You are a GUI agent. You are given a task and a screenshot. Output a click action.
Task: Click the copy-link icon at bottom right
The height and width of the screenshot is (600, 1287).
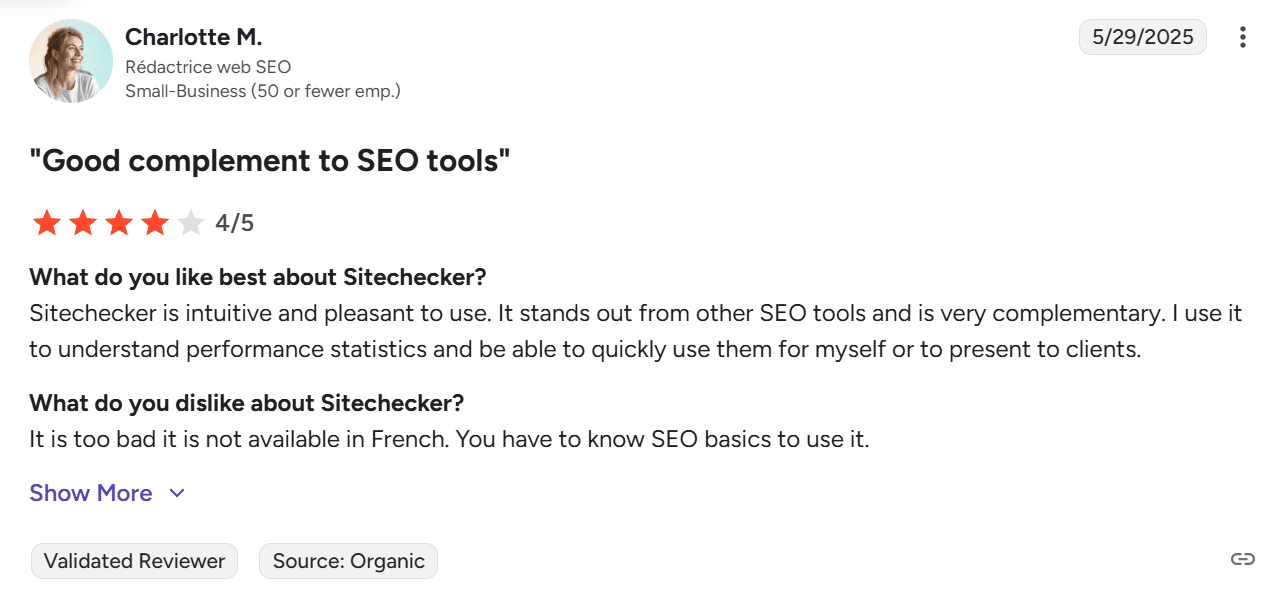1244,561
